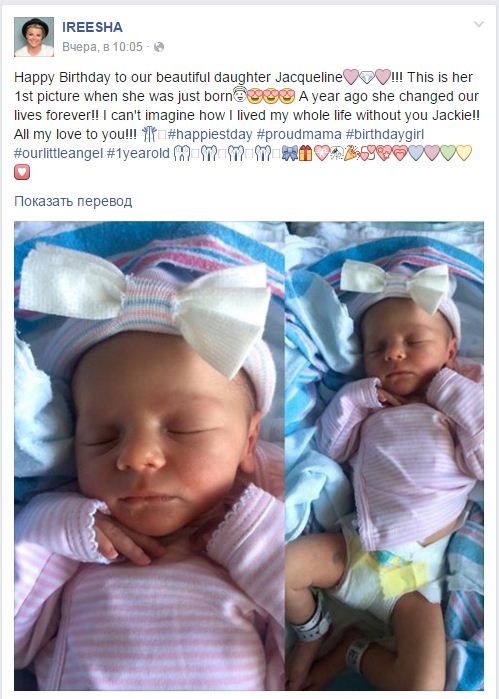The height and width of the screenshot is (699, 499).
Task: Click the gift box emoji
Action: click(x=305, y=153)
